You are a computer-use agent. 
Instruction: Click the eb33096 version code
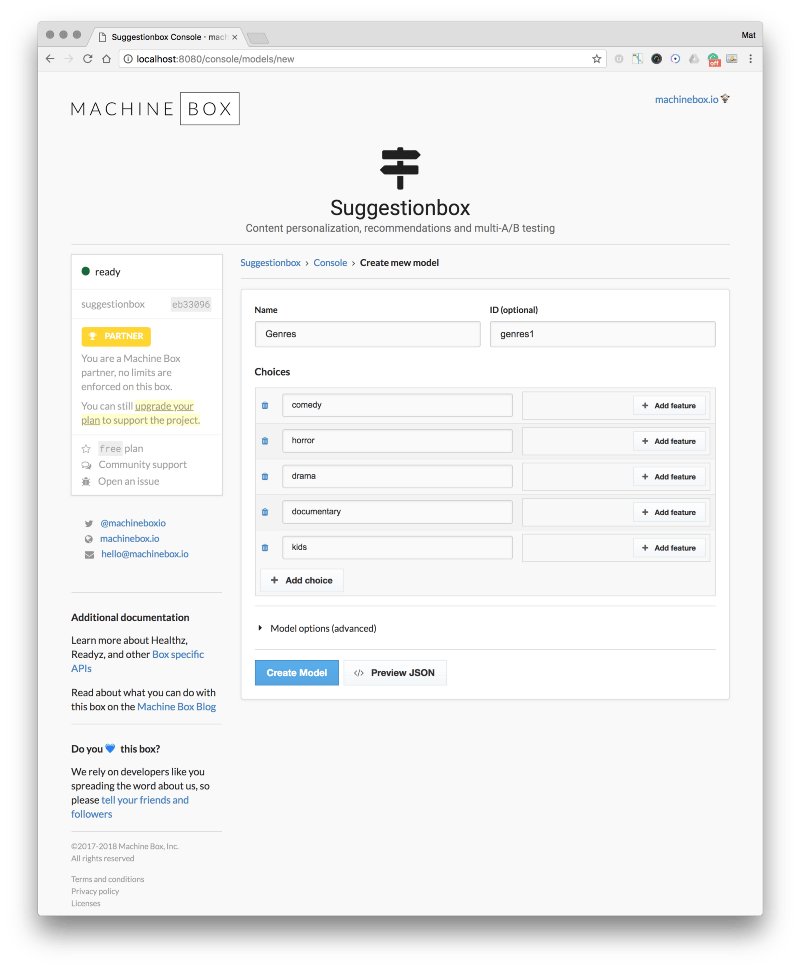tap(191, 304)
